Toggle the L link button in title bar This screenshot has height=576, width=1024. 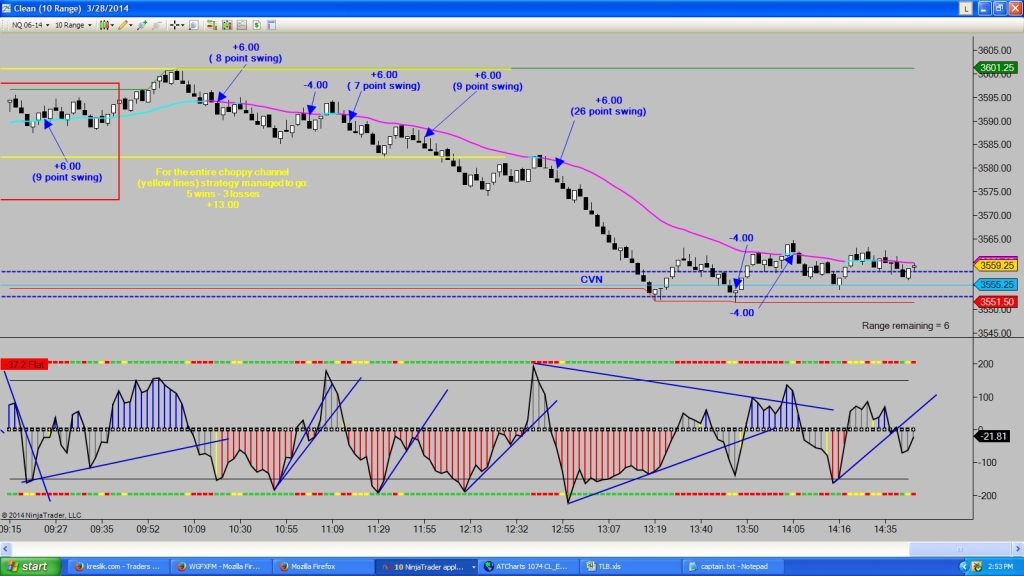coord(964,8)
